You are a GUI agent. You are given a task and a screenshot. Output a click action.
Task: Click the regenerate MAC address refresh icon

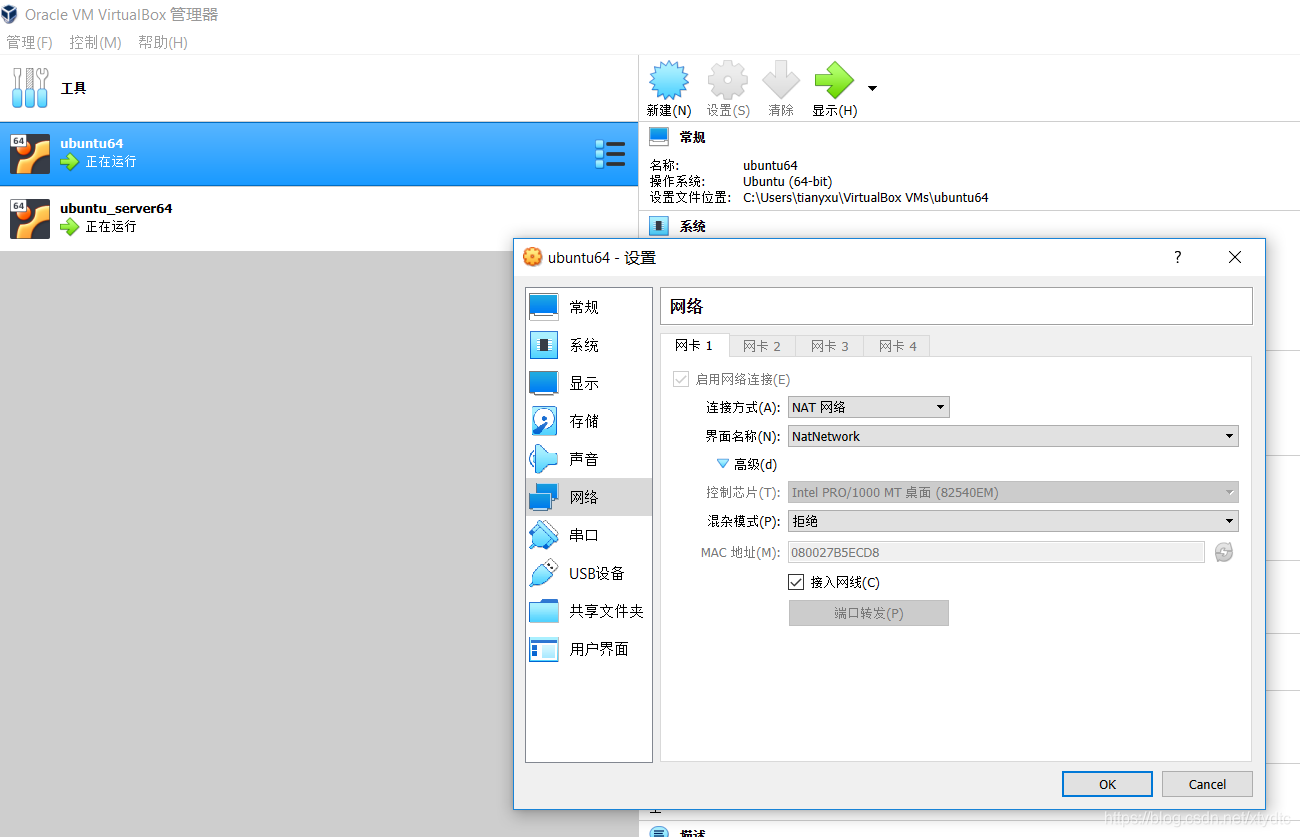pyautogui.click(x=1224, y=552)
